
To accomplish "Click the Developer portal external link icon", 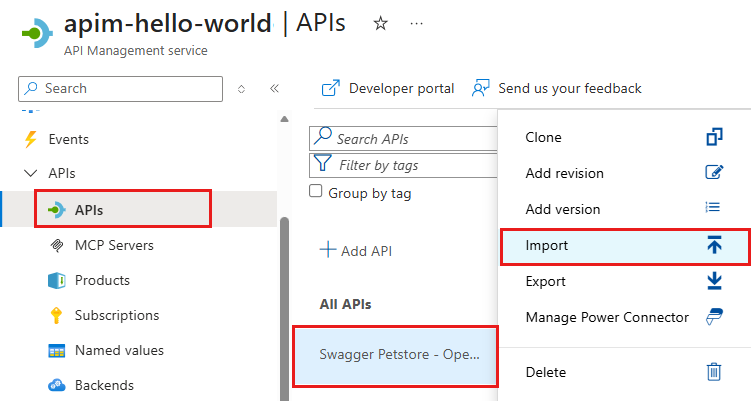I will (331, 88).
